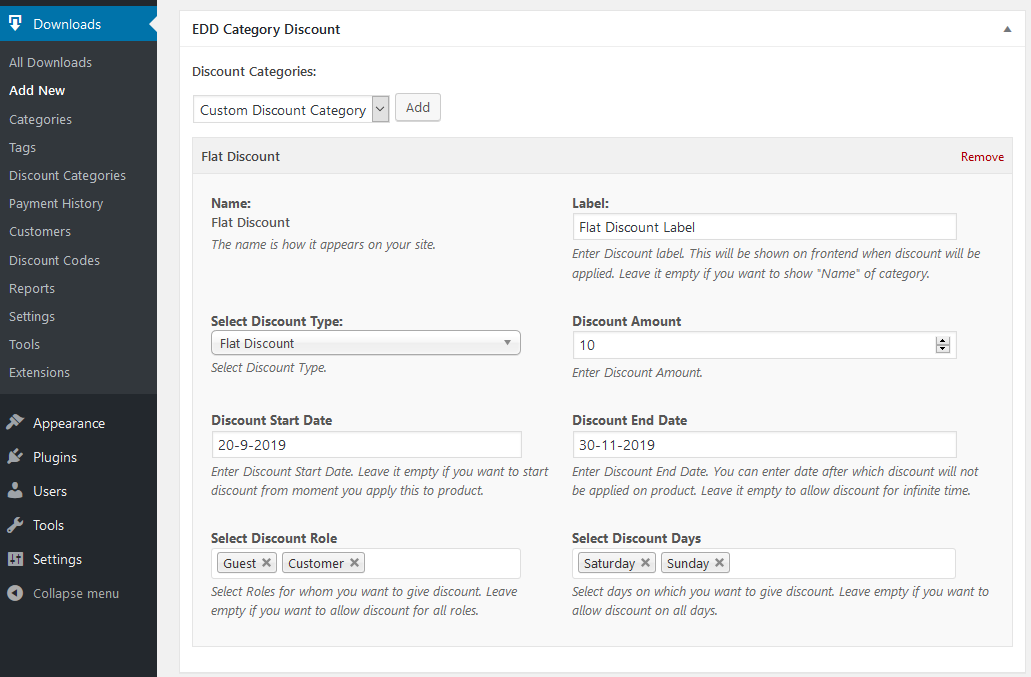Go to Payment History menu item
Screen dimensions: 1031x677
pos(56,203)
